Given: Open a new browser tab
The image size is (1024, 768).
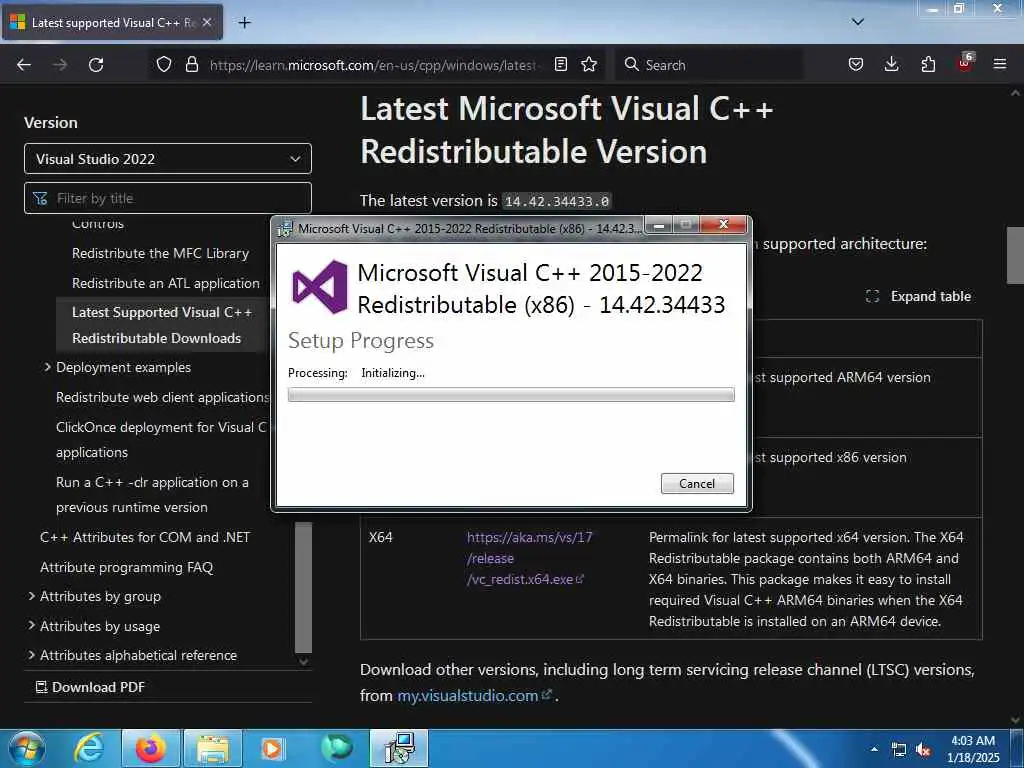Looking at the screenshot, I should coord(244,23).
